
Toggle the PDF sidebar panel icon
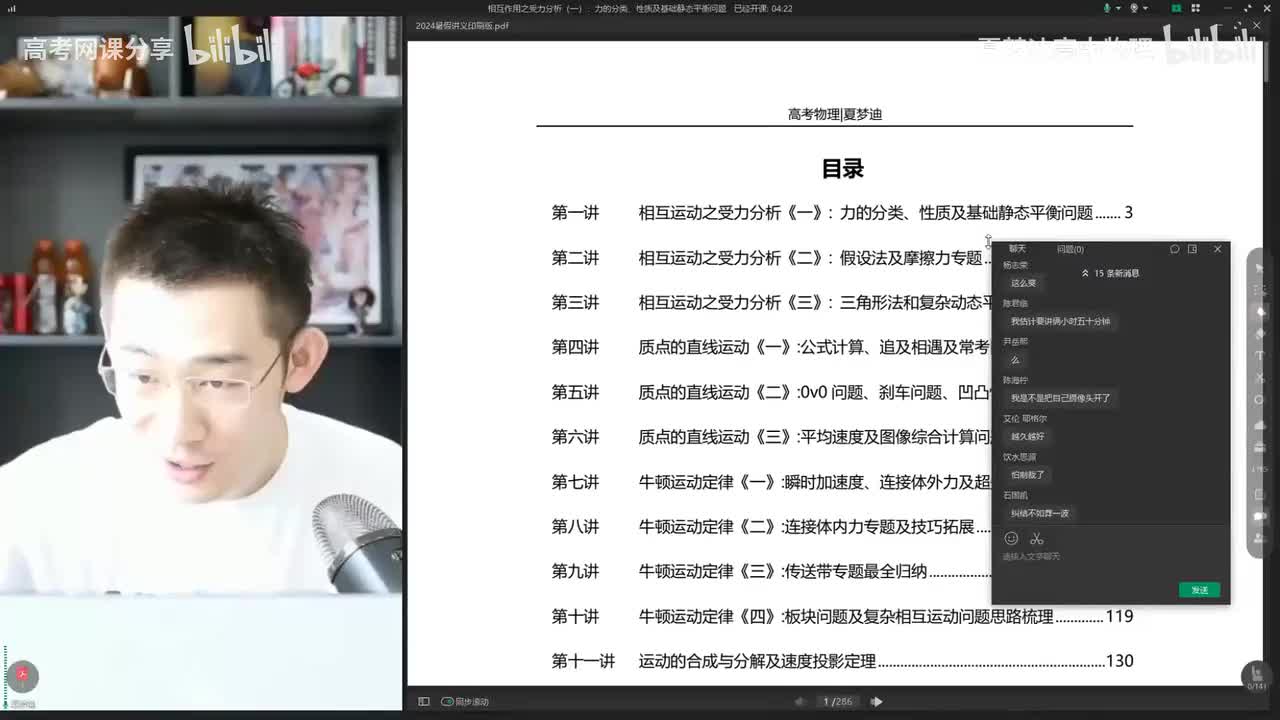point(424,702)
